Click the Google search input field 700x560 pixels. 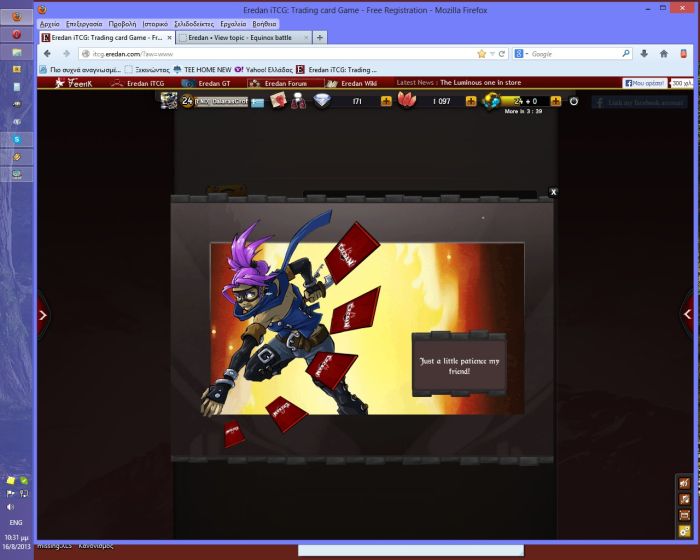click(575, 54)
